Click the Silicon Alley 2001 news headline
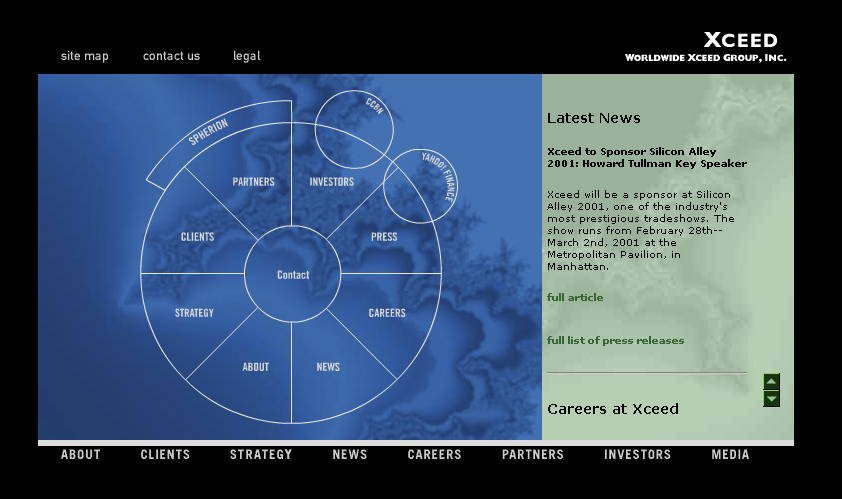Image resolution: width=842 pixels, height=499 pixels. tap(647, 157)
